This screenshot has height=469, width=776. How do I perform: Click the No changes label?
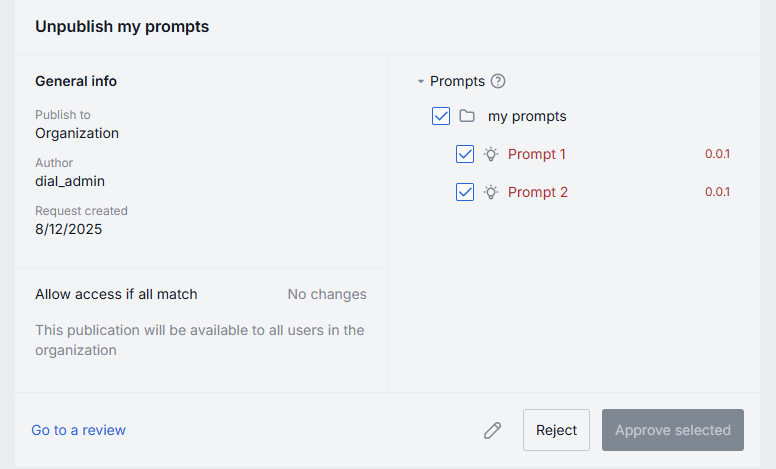coord(327,294)
